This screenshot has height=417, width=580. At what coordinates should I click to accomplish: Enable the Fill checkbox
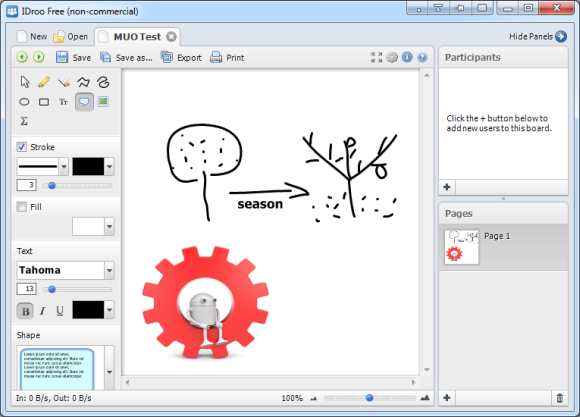21,206
